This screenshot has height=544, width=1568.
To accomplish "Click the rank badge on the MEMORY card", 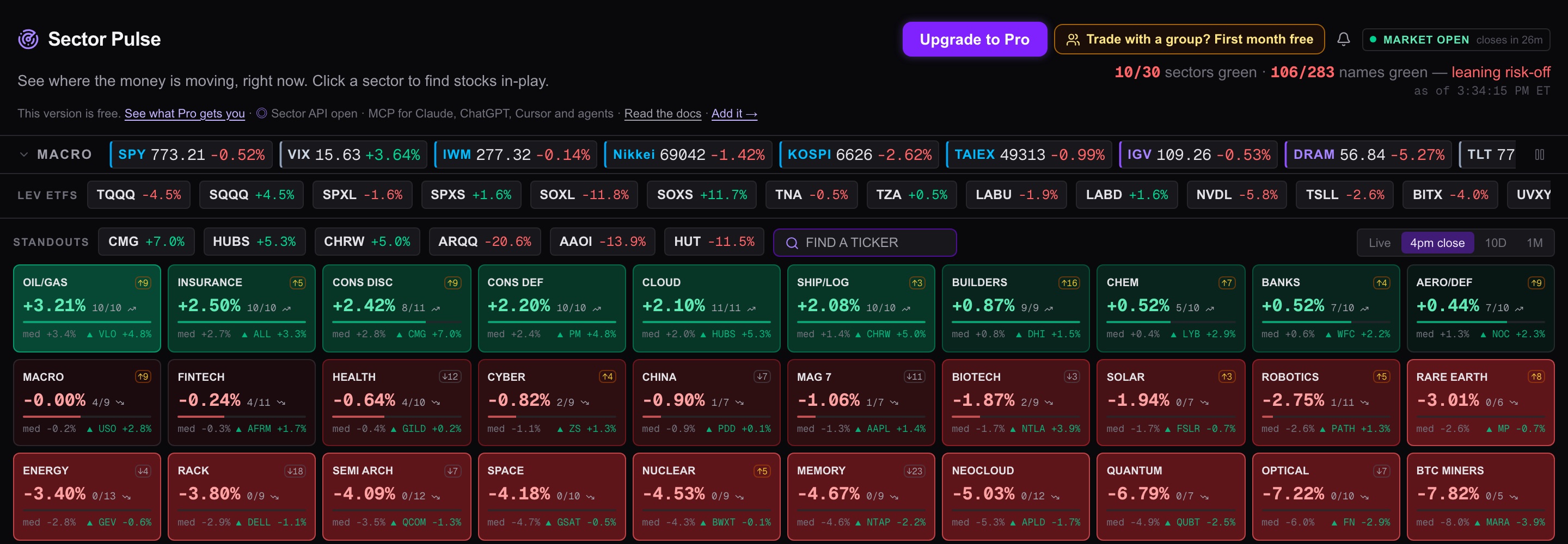I will [x=914, y=471].
